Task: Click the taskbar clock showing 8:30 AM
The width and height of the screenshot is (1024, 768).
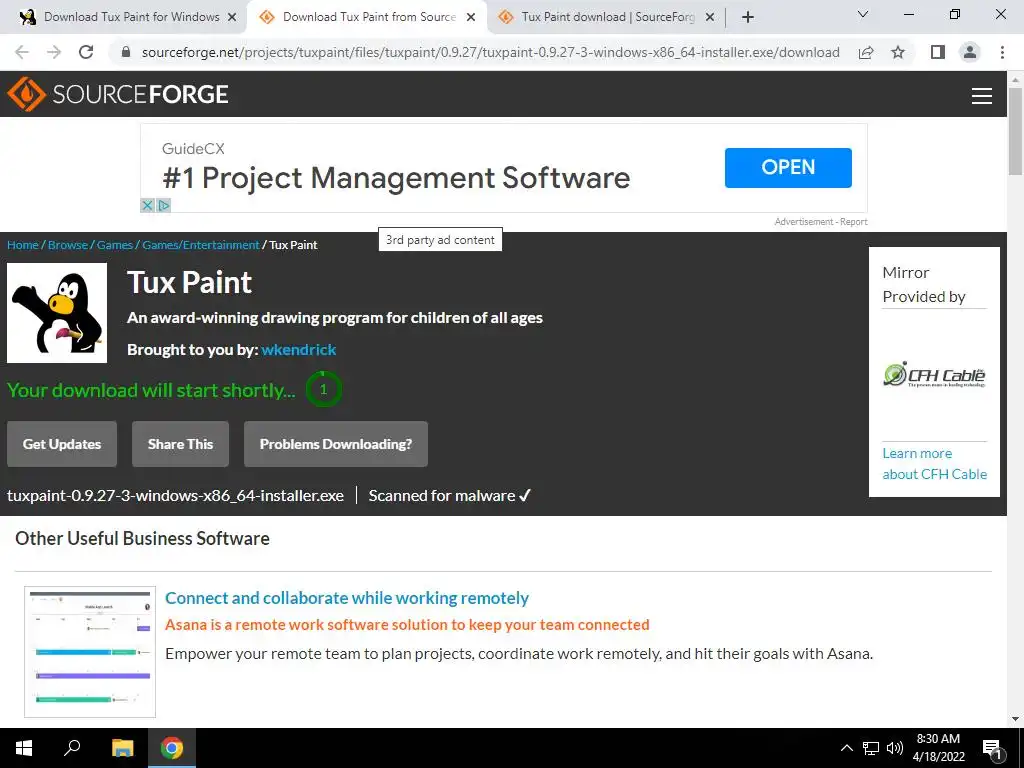Action: pyautogui.click(x=938, y=748)
